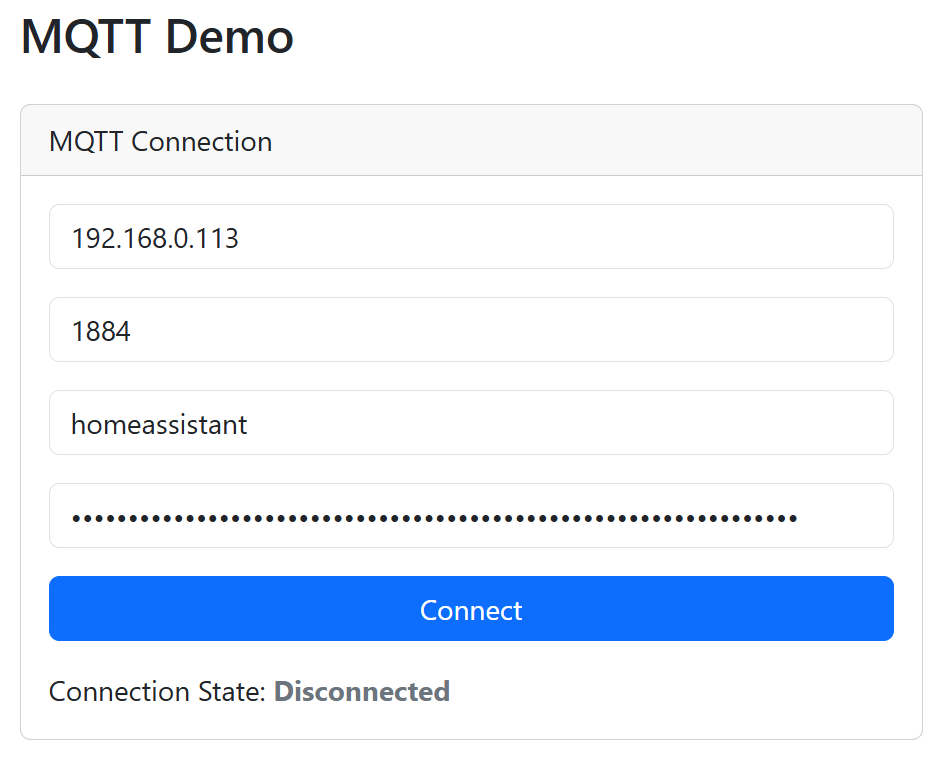Click the port field containing 1884
This screenshot has width=943, height=761.
click(x=470, y=330)
